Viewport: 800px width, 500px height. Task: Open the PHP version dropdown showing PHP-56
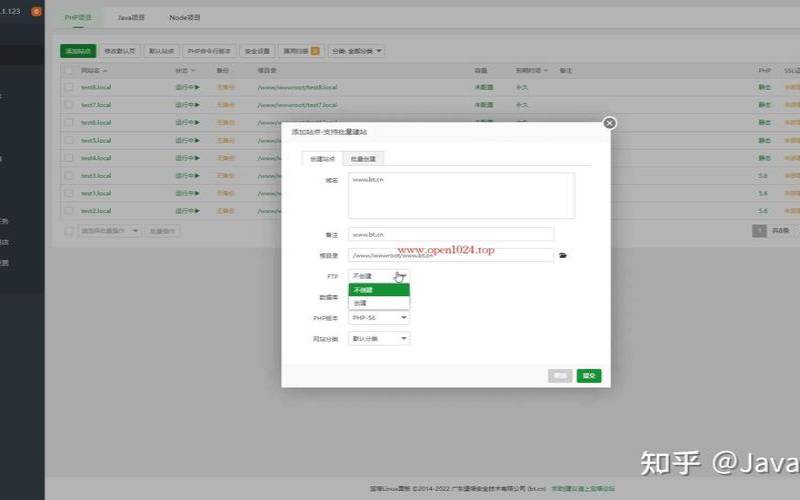379,317
